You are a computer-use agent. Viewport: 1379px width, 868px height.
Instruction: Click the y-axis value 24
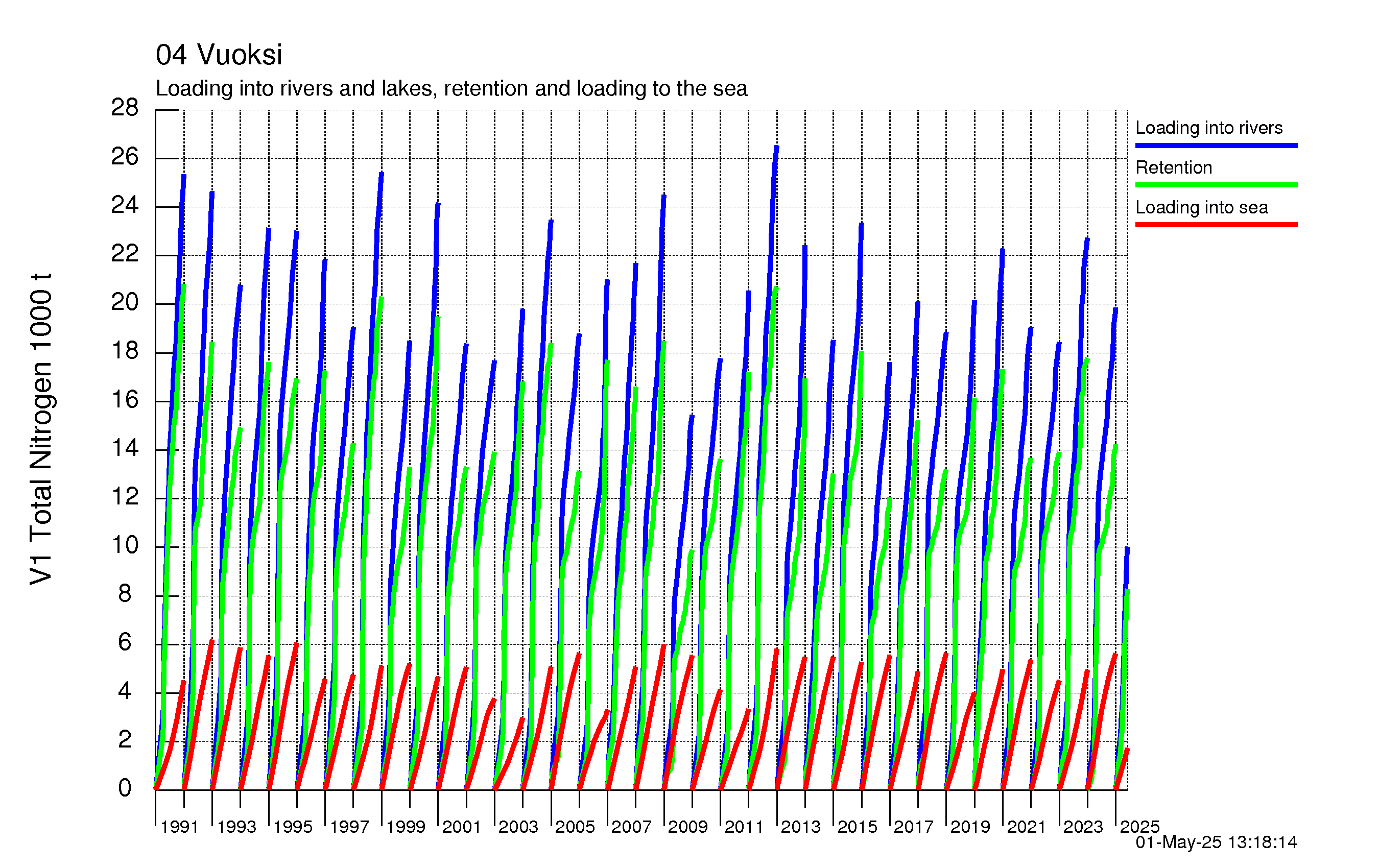pos(125,204)
